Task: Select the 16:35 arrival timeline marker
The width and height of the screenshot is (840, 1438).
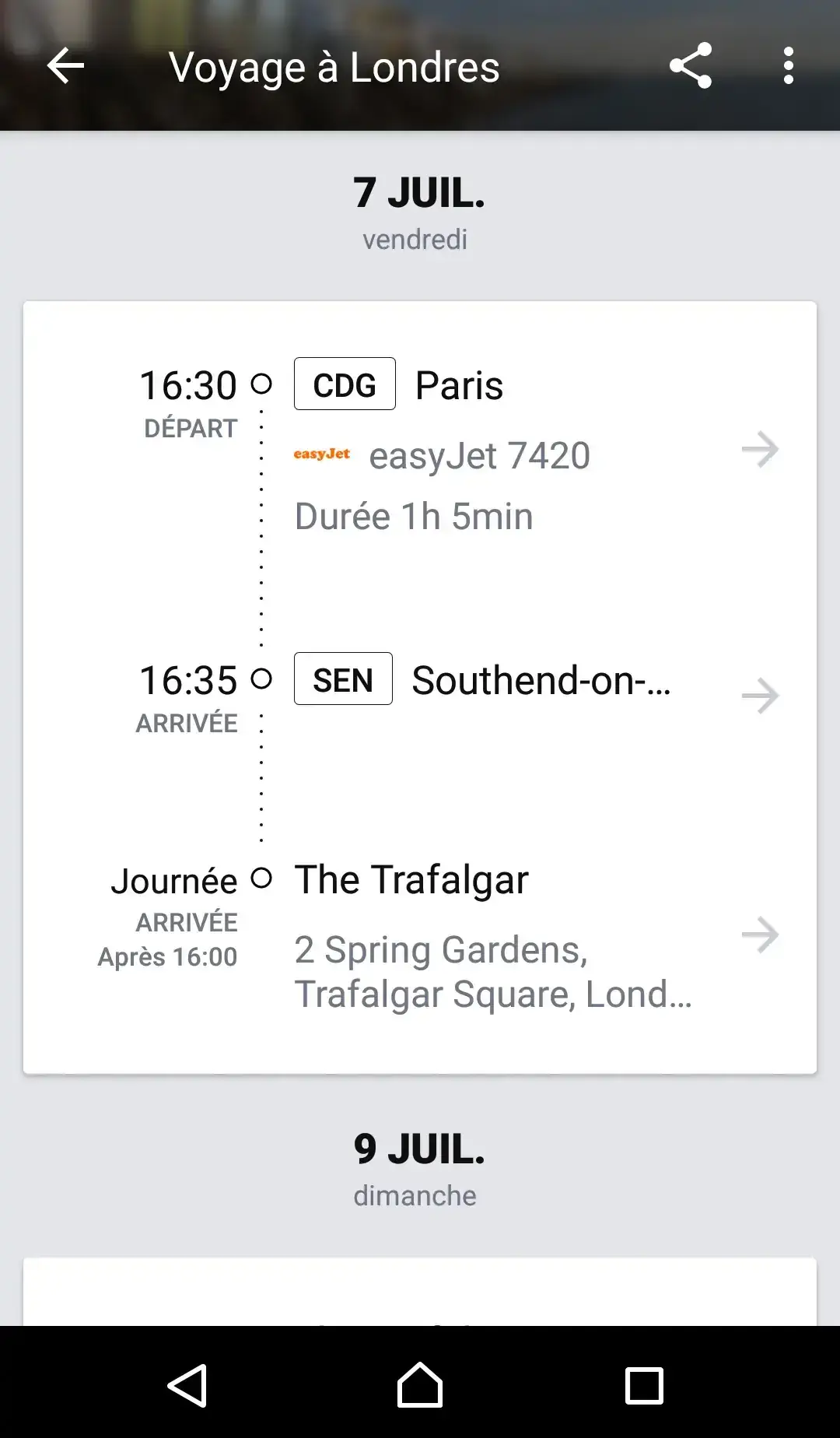Action: click(261, 679)
